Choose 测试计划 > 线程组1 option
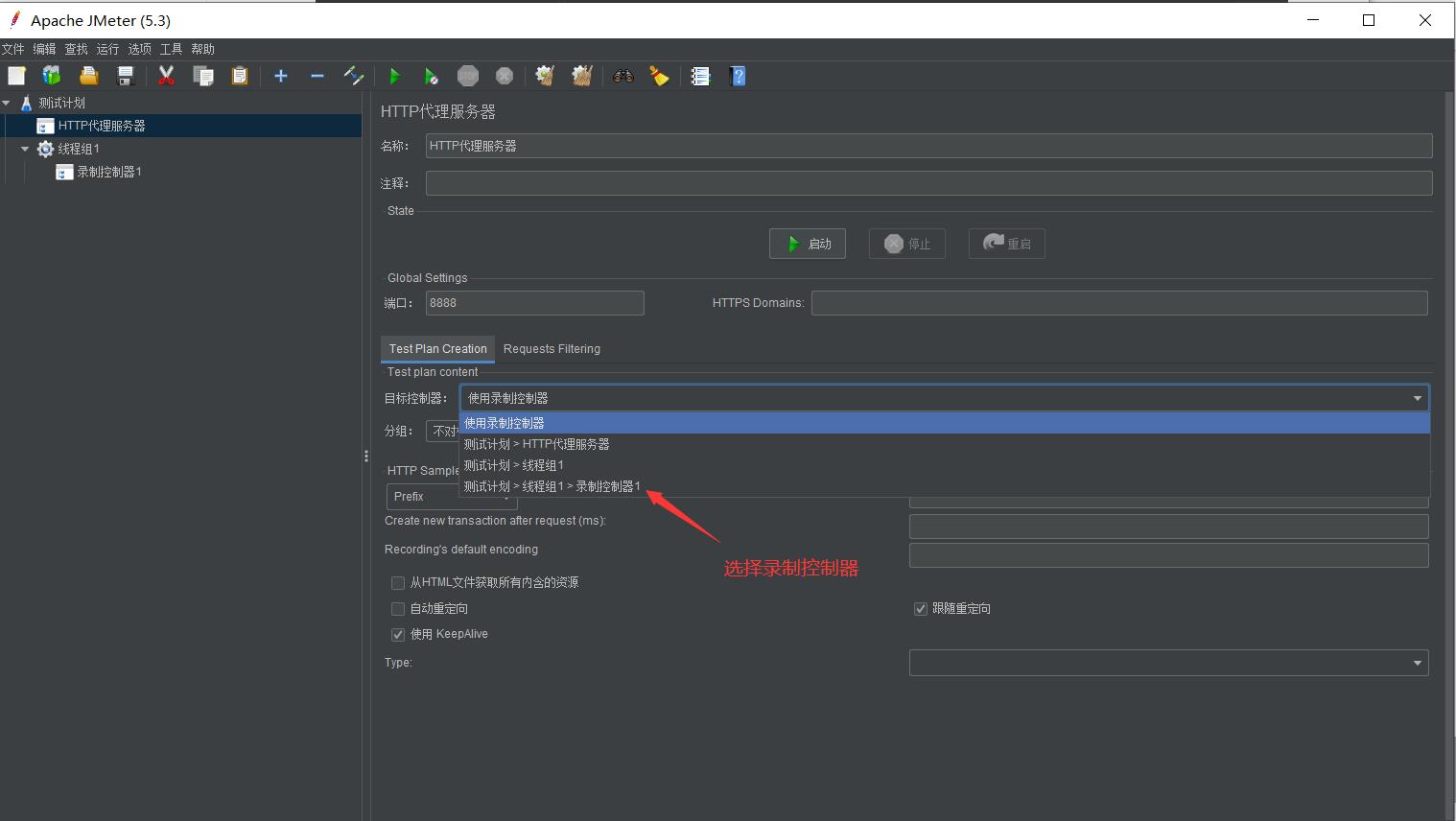This screenshot has height=821, width=1456. (x=945, y=465)
